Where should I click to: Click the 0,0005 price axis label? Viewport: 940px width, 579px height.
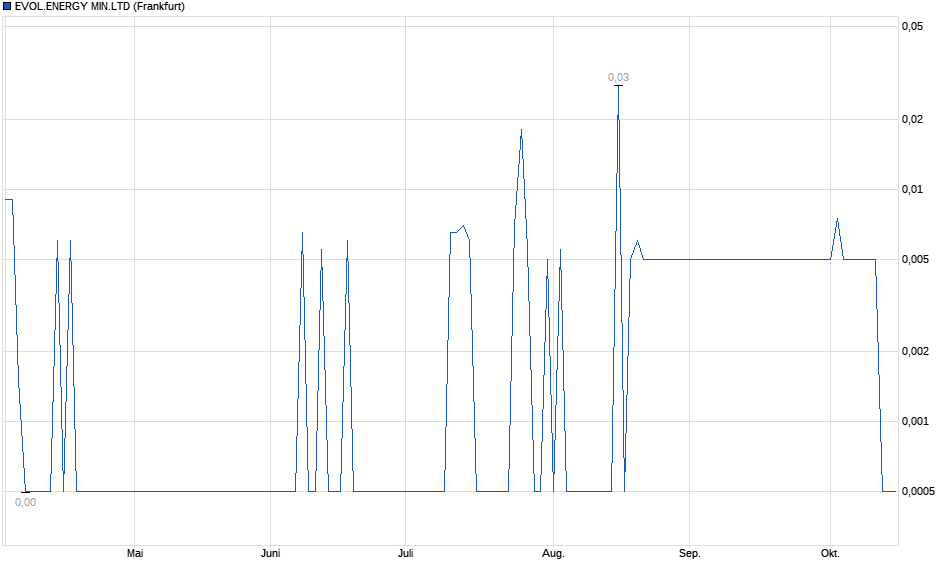918,491
